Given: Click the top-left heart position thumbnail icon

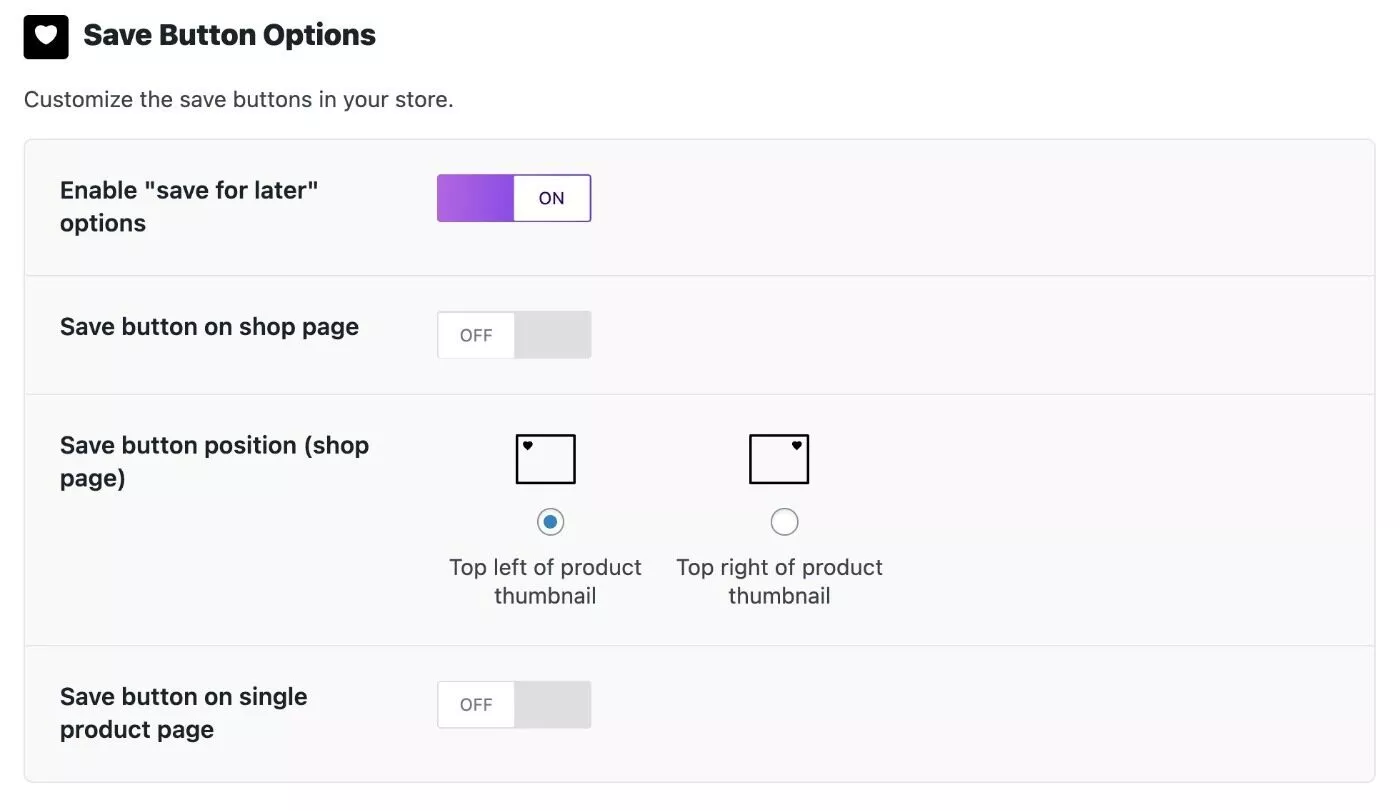Looking at the screenshot, I should click(x=546, y=459).
